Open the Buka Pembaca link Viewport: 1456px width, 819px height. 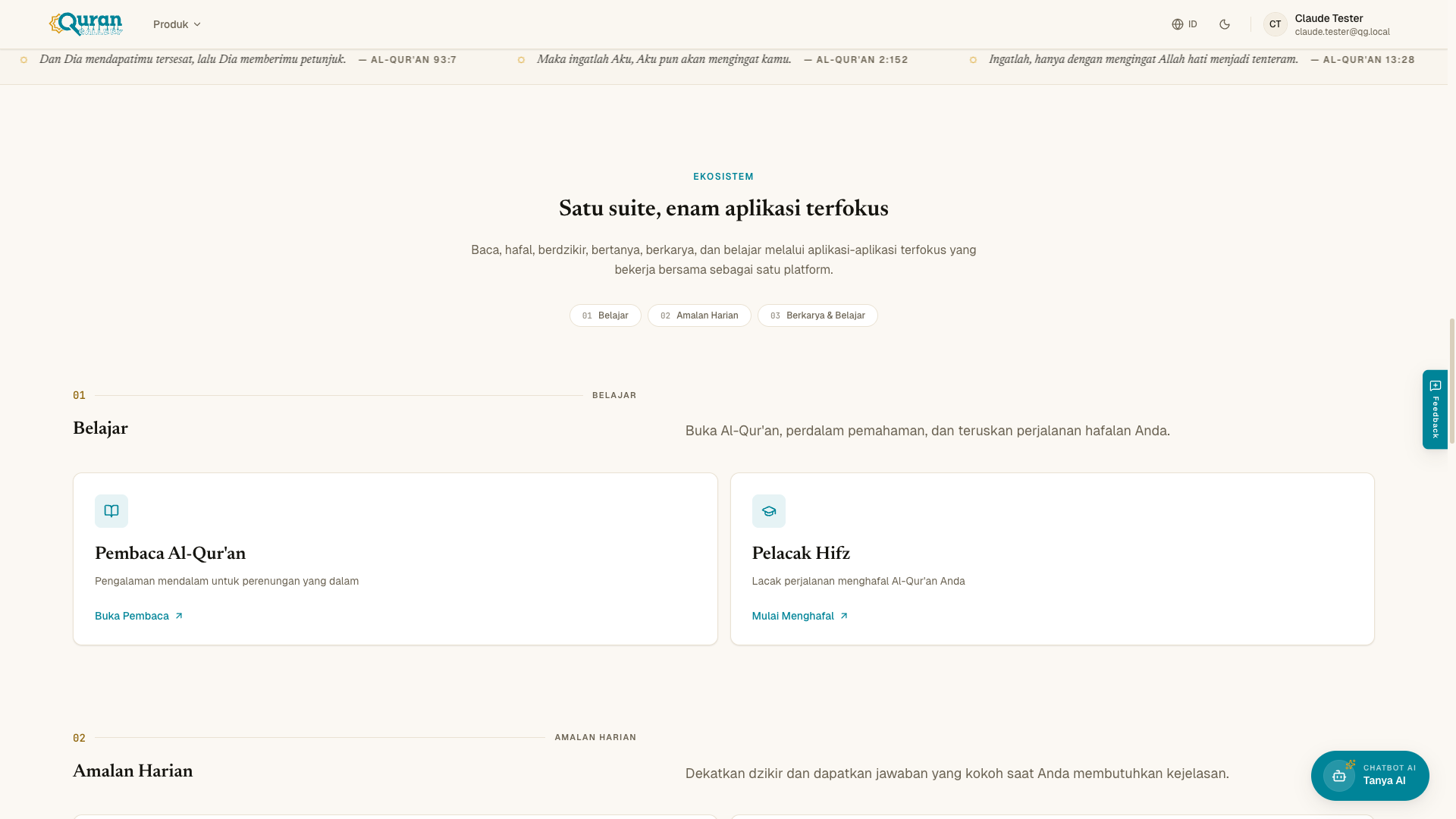[139, 616]
